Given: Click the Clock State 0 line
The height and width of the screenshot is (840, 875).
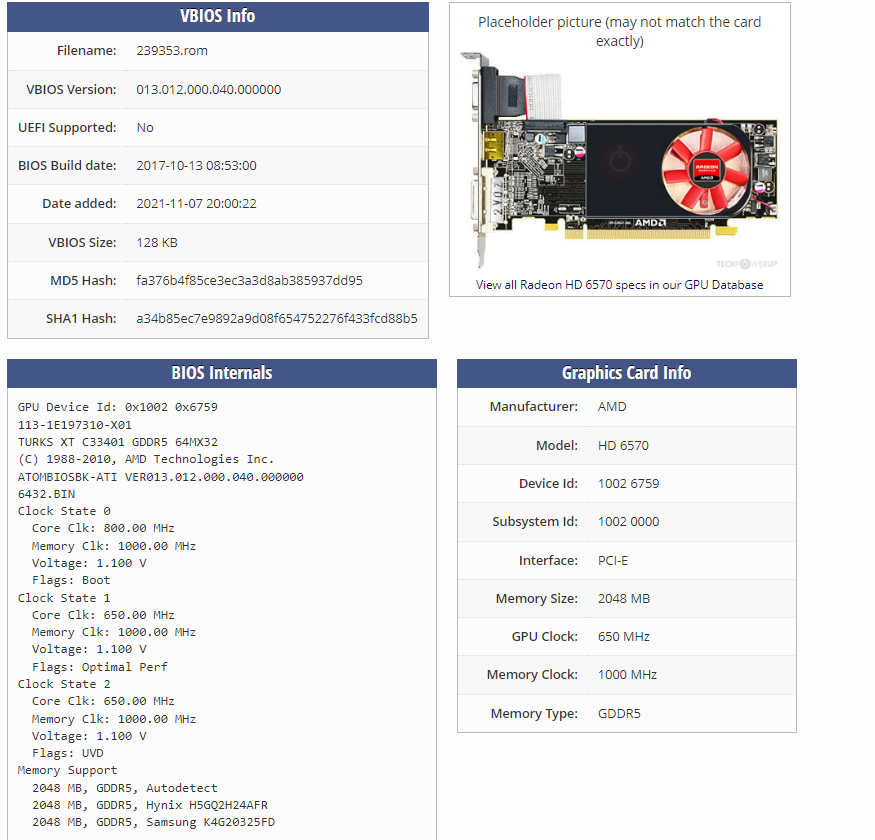Looking at the screenshot, I should click(64, 511).
